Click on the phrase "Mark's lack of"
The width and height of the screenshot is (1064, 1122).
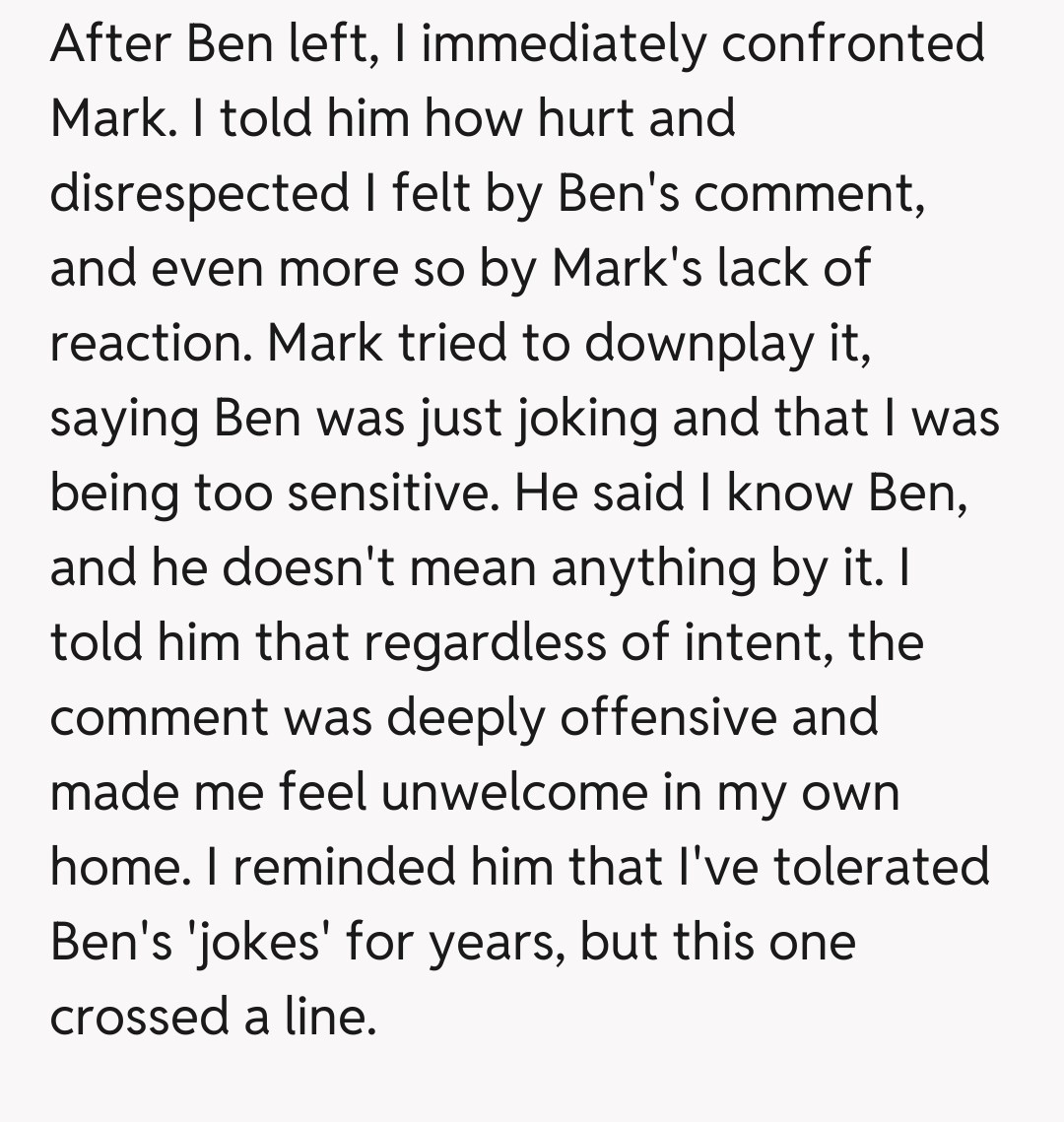click(x=711, y=268)
